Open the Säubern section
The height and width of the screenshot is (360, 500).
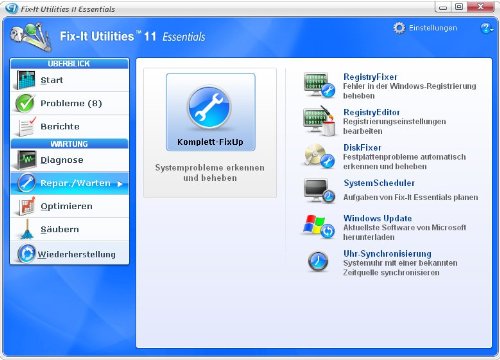[70, 229]
